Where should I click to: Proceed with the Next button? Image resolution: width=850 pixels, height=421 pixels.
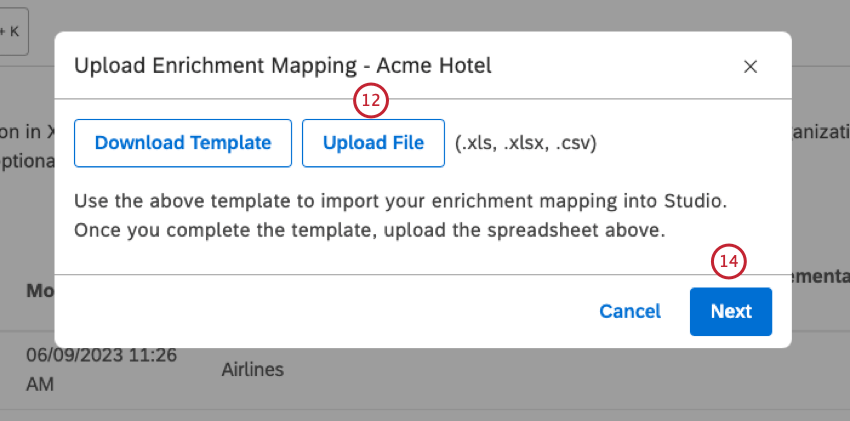pyautogui.click(x=731, y=311)
